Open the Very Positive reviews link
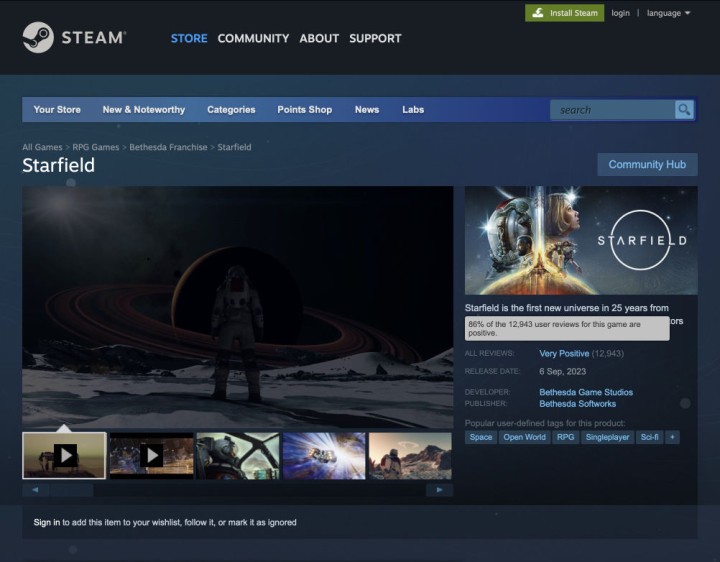The width and height of the screenshot is (720, 562). 564,354
